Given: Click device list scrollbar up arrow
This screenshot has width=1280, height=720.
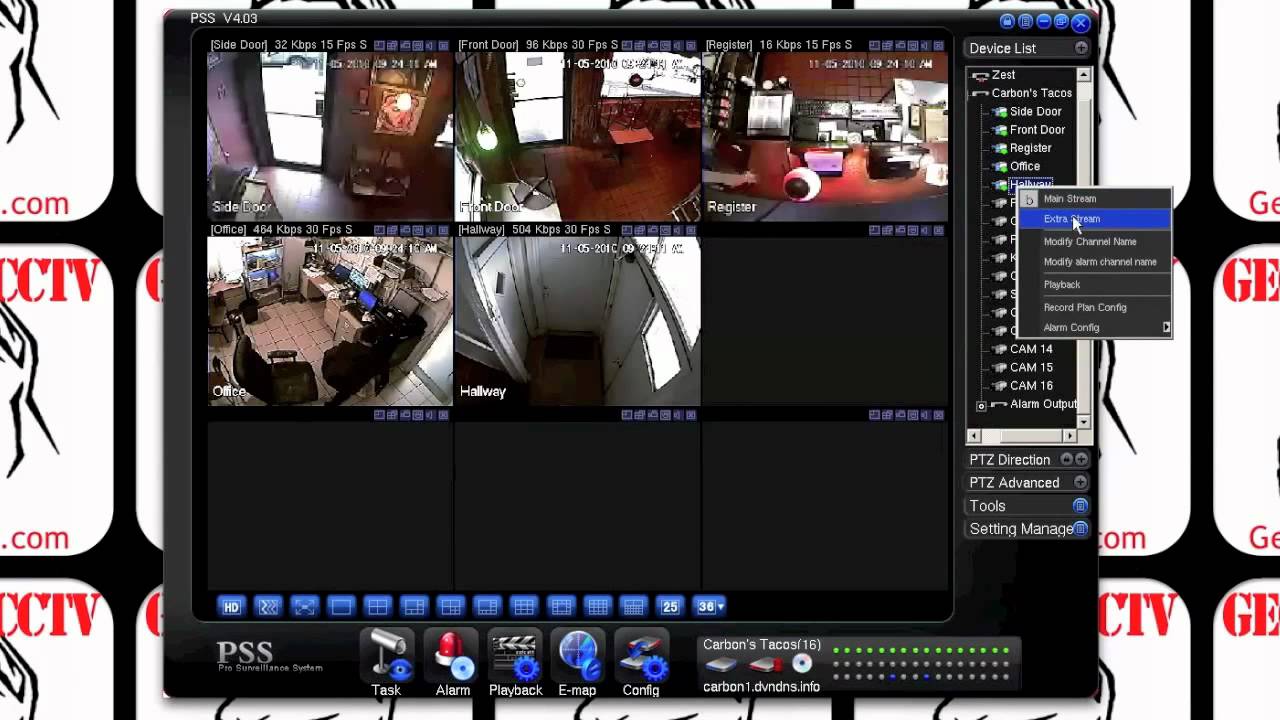Looking at the screenshot, I should [x=1084, y=75].
